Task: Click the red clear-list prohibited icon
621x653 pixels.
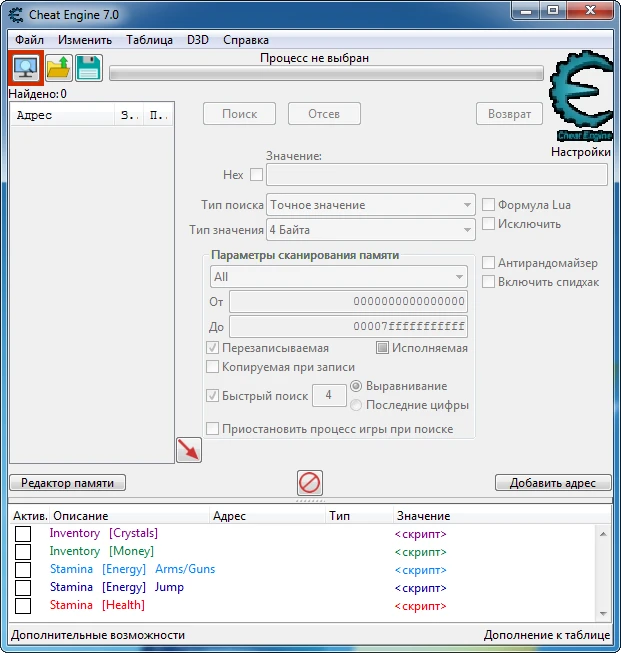Action: click(x=310, y=483)
